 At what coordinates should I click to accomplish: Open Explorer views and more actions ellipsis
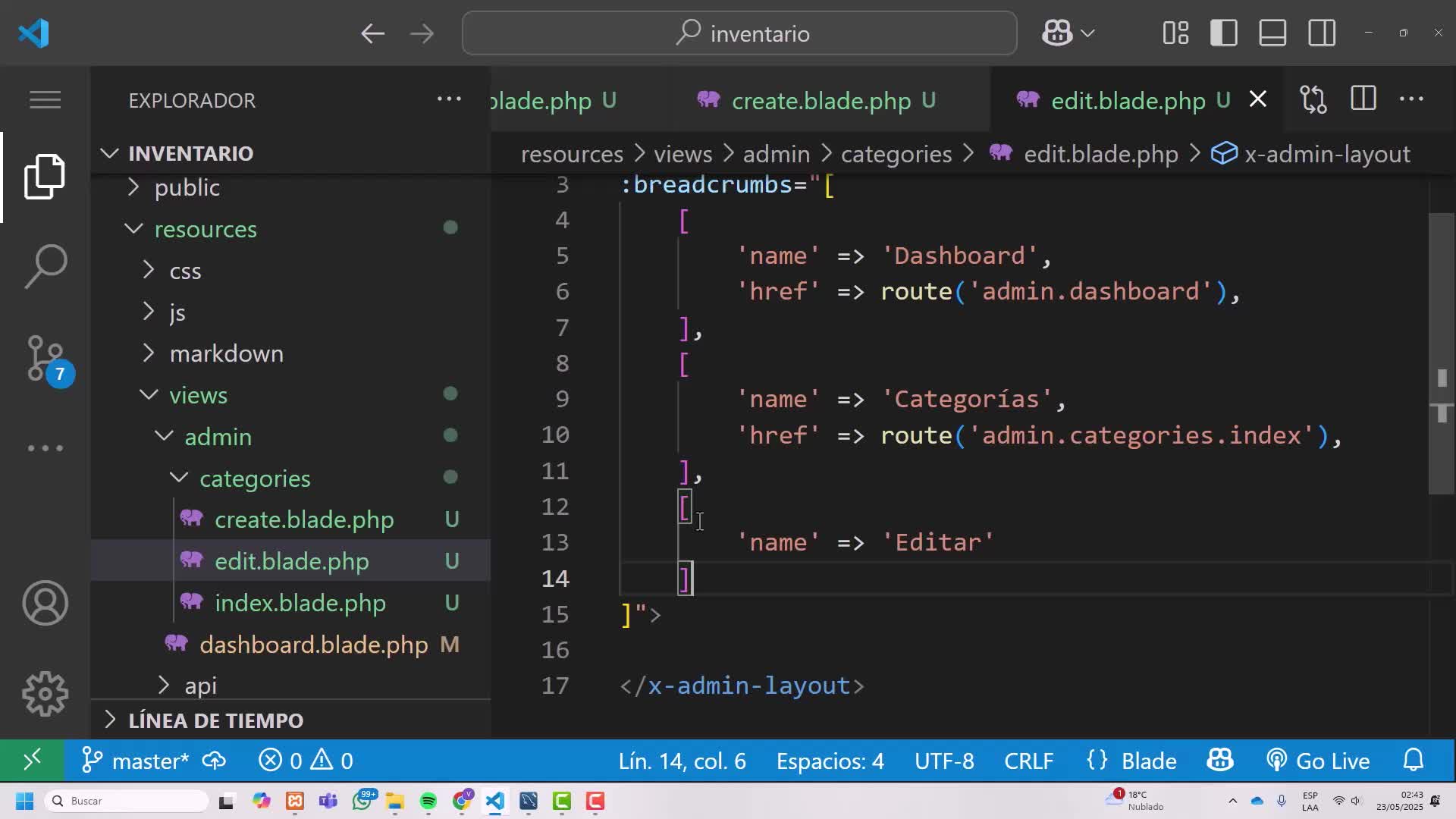(x=449, y=99)
